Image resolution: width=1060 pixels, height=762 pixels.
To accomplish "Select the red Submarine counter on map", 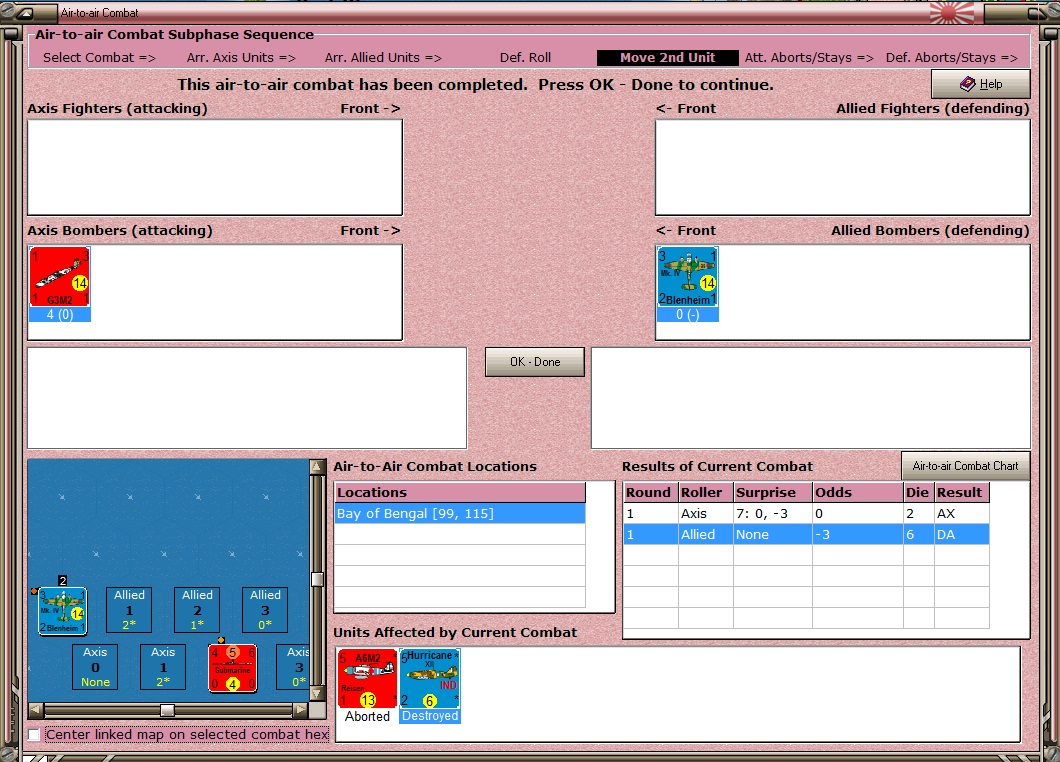I will pos(233,668).
